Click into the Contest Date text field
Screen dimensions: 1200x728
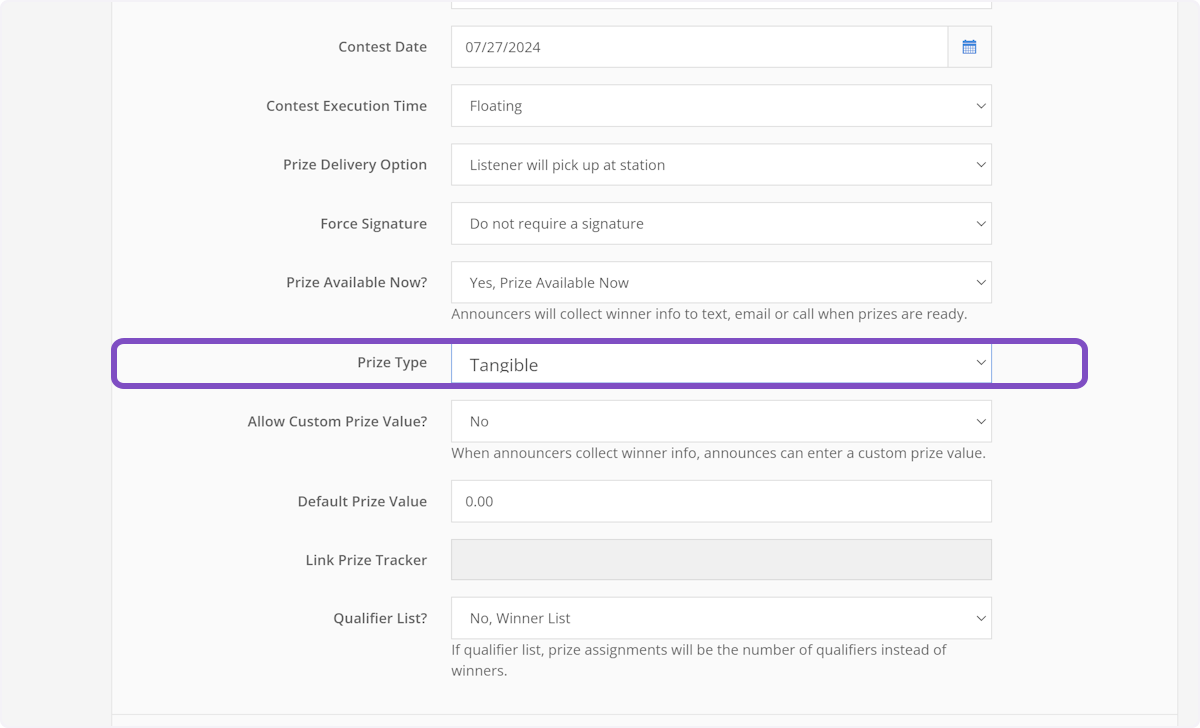coord(698,47)
